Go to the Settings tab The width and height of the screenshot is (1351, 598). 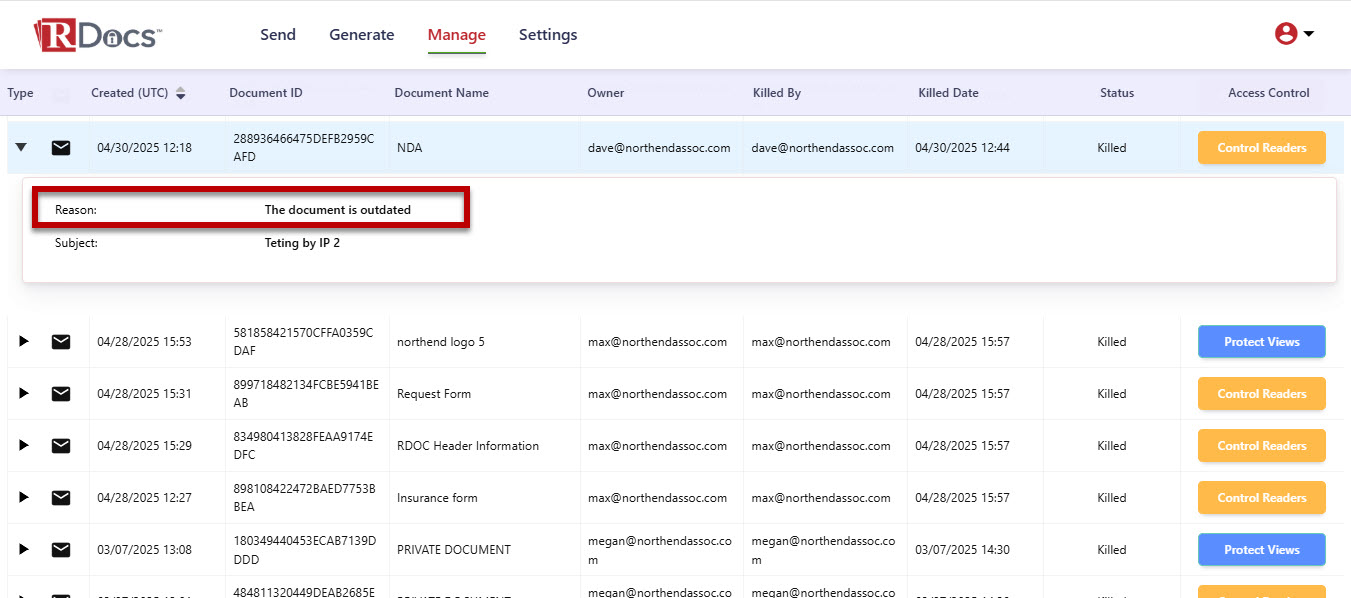[x=548, y=35]
